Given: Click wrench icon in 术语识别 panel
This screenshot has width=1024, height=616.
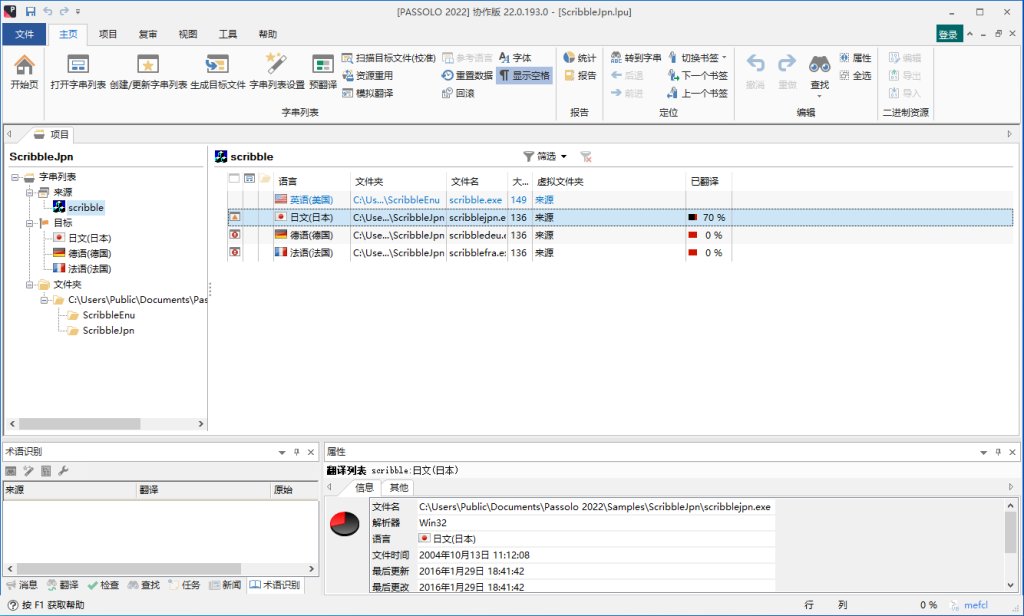Looking at the screenshot, I should 63,470.
